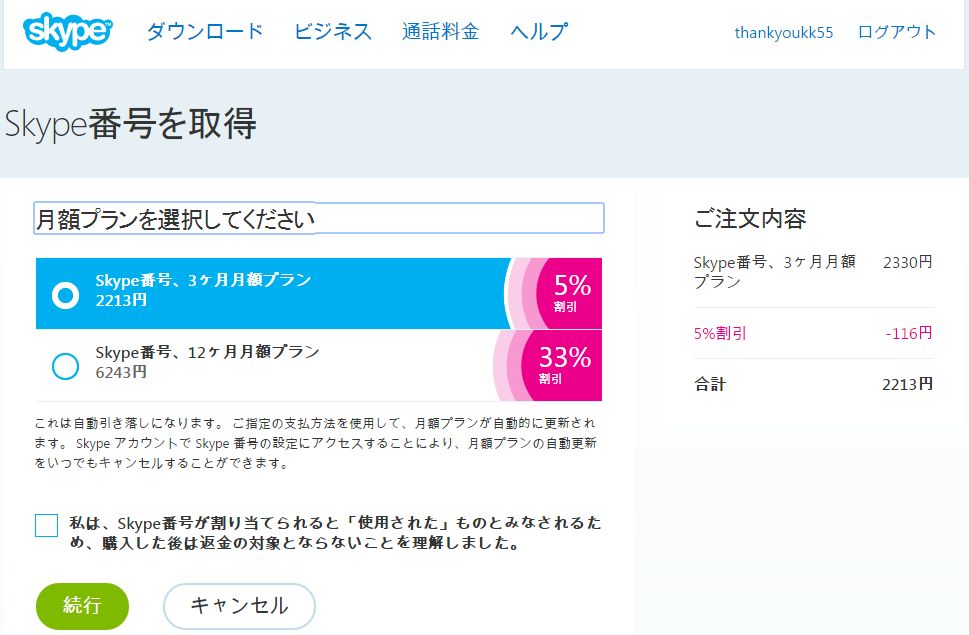This screenshot has width=969, height=635.
Task: Click the Skype番号を取得 page title
Action: tap(130, 123)
